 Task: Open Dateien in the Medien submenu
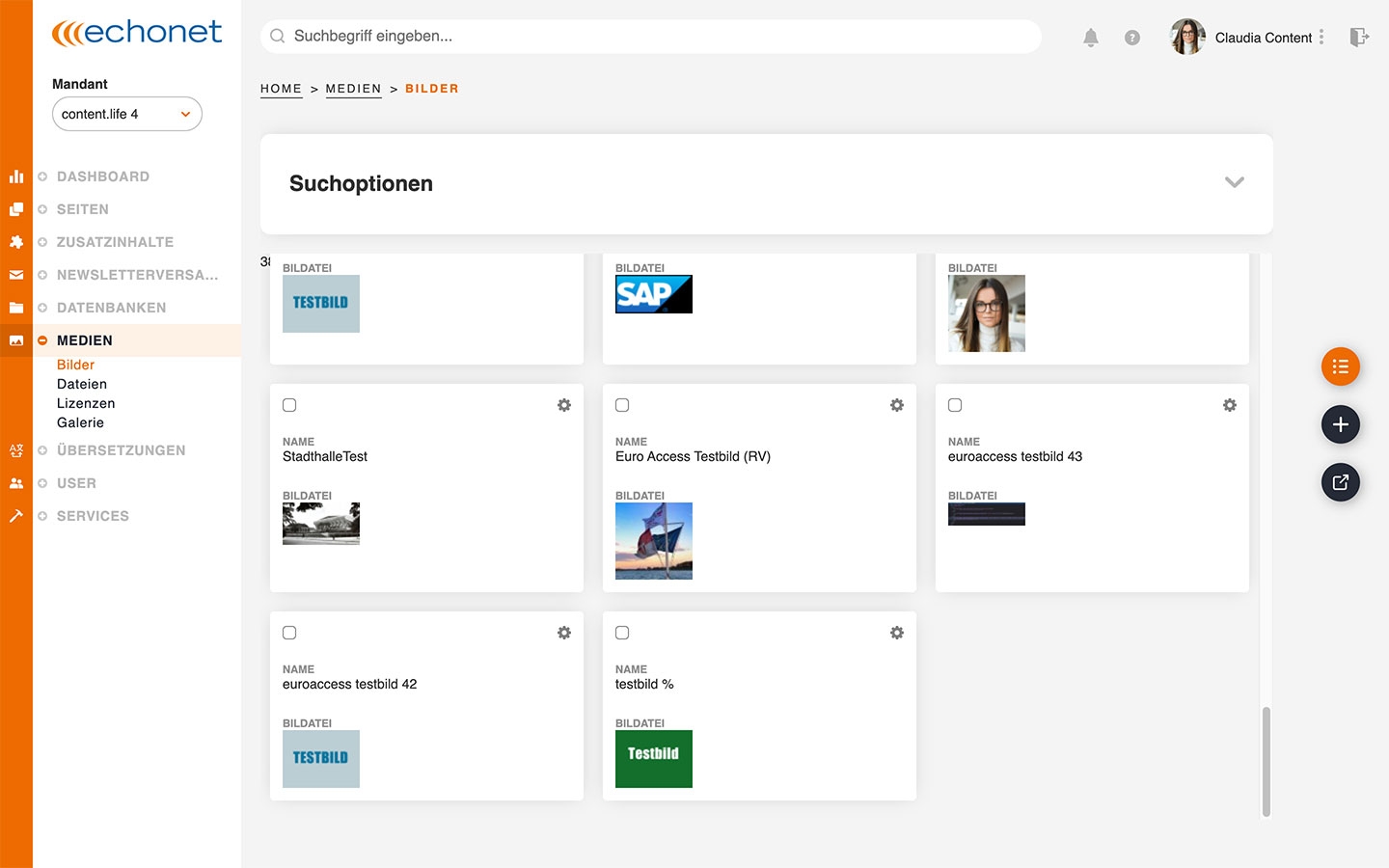(82, 384)
